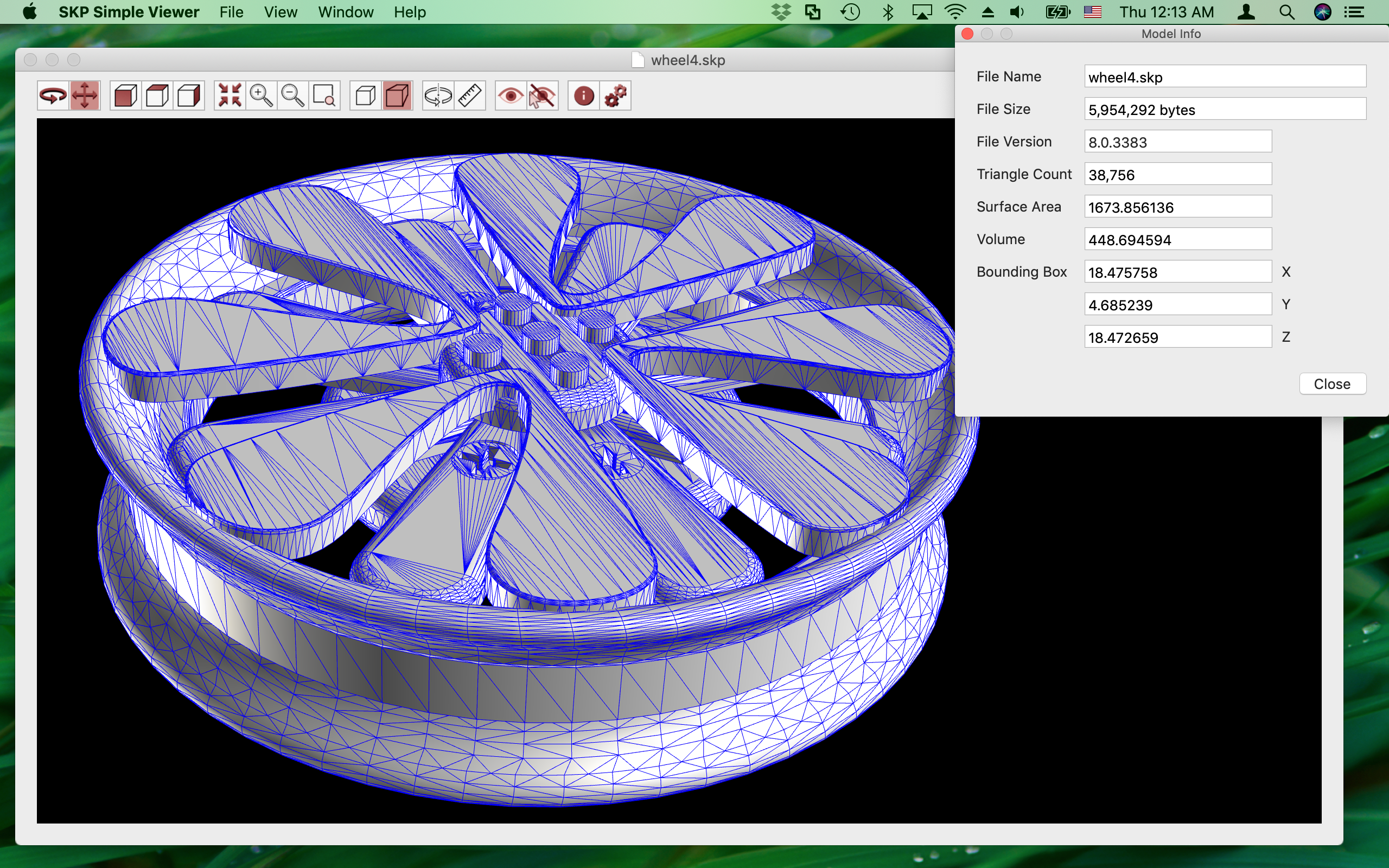Switch to top view cube
Screen dimensions: 1389x868
click(157, 96)
